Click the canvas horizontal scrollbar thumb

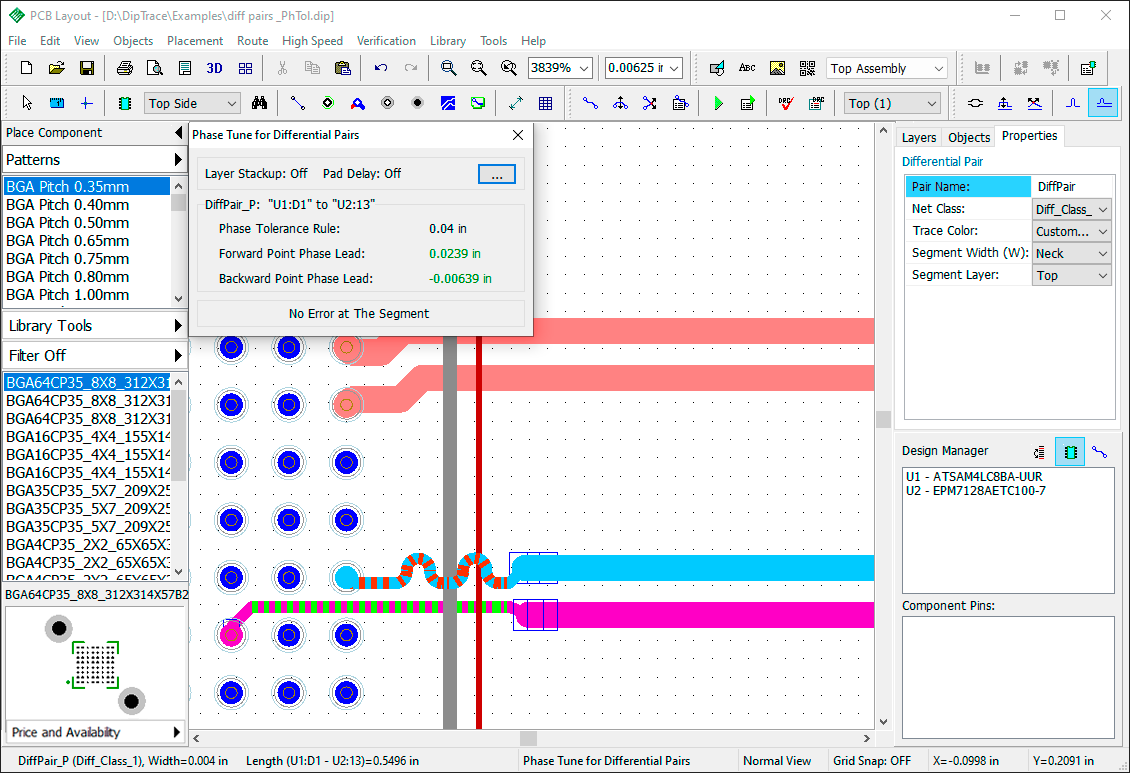[x=528, y=738]
